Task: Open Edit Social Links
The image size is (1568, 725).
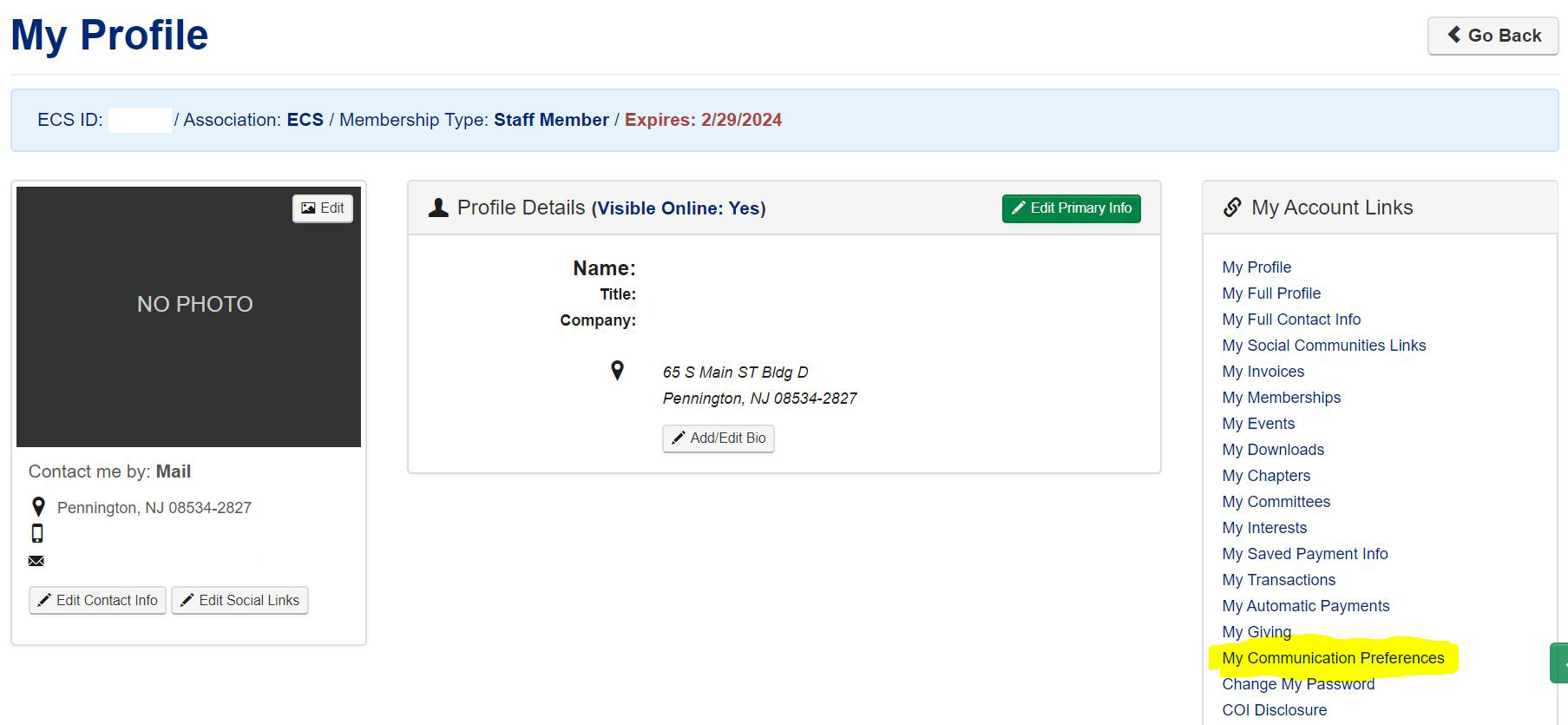Action: pyautogui.click(x=239, y=600)
